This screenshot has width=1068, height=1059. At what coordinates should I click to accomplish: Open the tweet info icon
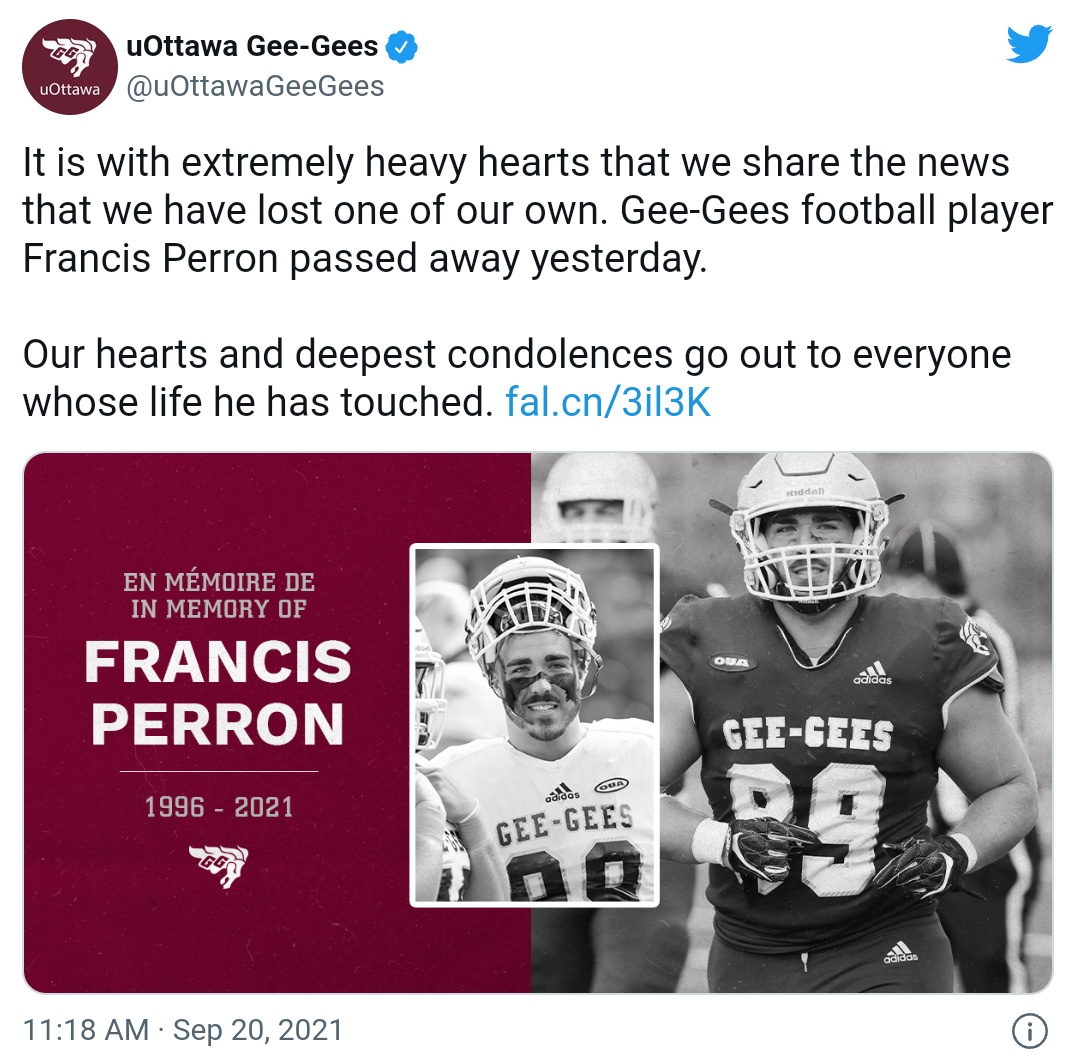click(1028, 1030)
